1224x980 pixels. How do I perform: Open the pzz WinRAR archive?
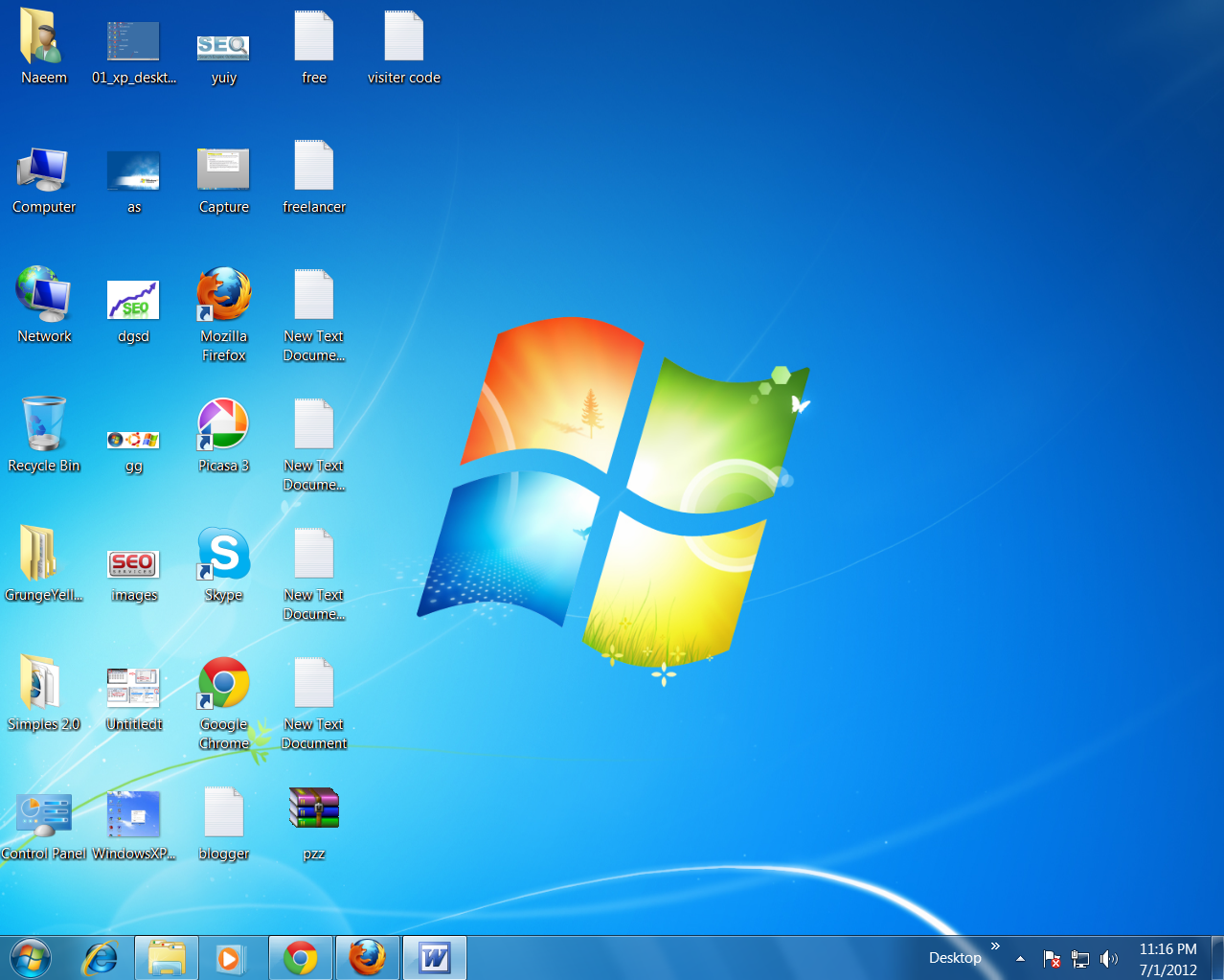click(x=314, y=808)
